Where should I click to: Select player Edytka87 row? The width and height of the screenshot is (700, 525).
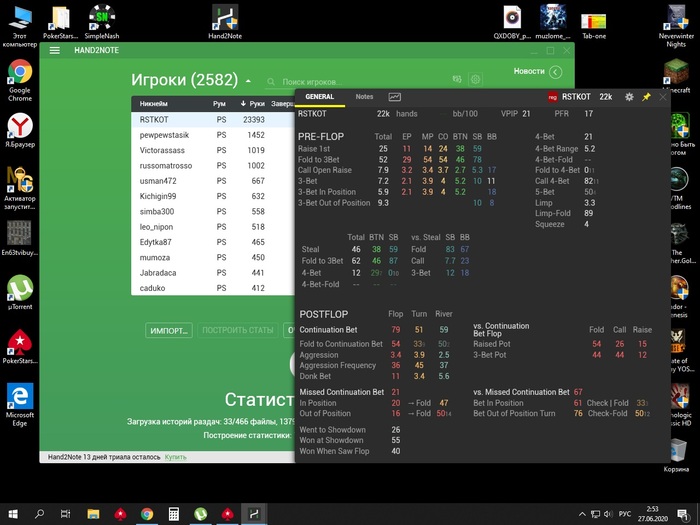pos(213,242)
